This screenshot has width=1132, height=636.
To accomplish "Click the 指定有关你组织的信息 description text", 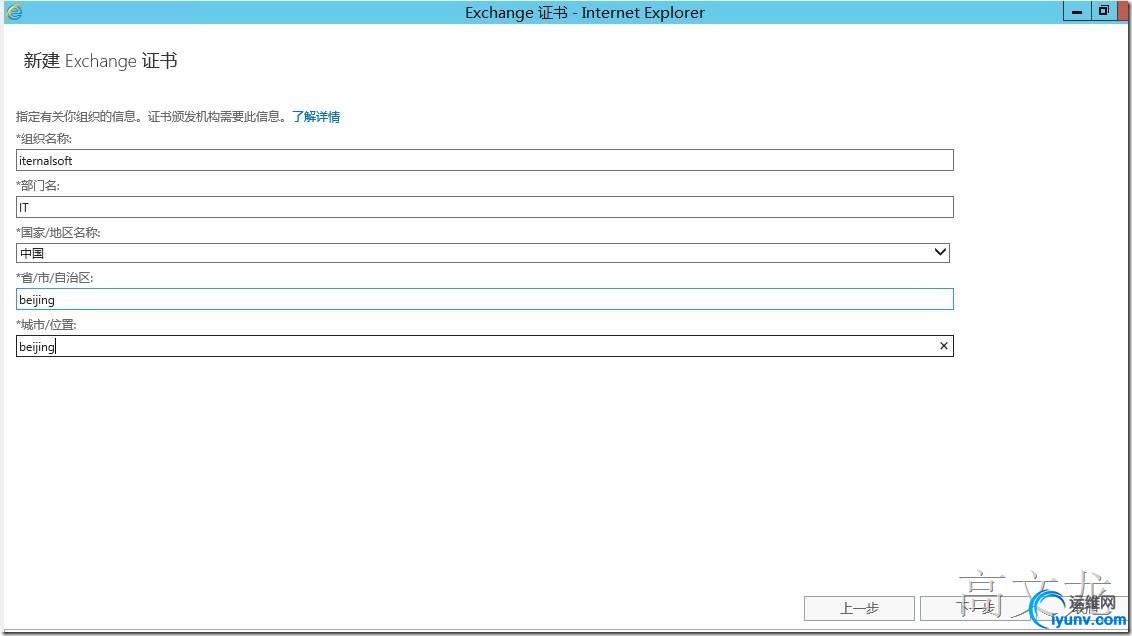I will tap(152, 117).
